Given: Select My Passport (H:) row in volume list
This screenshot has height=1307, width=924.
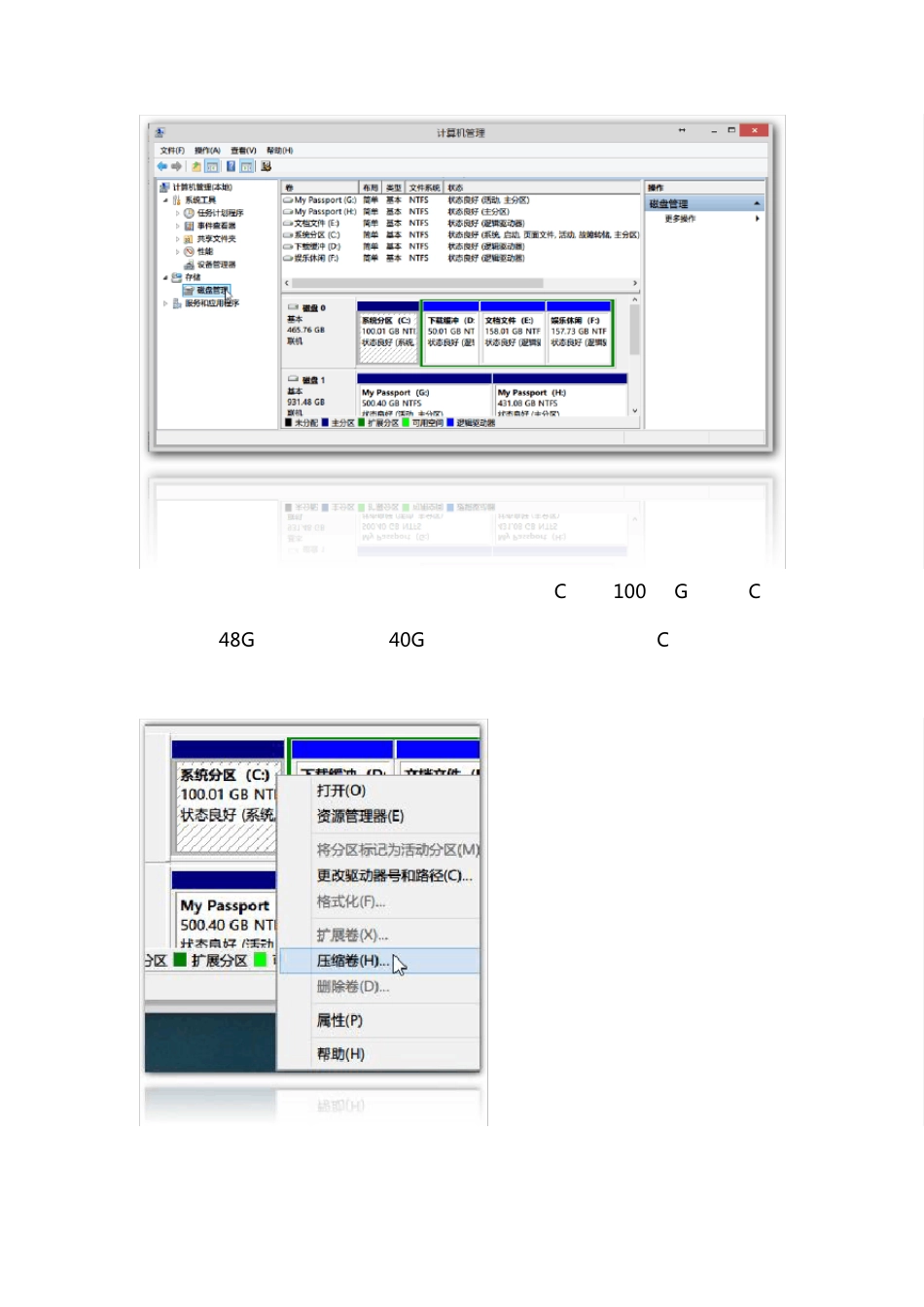Looking at the screenshot, I should (x=461, y=211).
